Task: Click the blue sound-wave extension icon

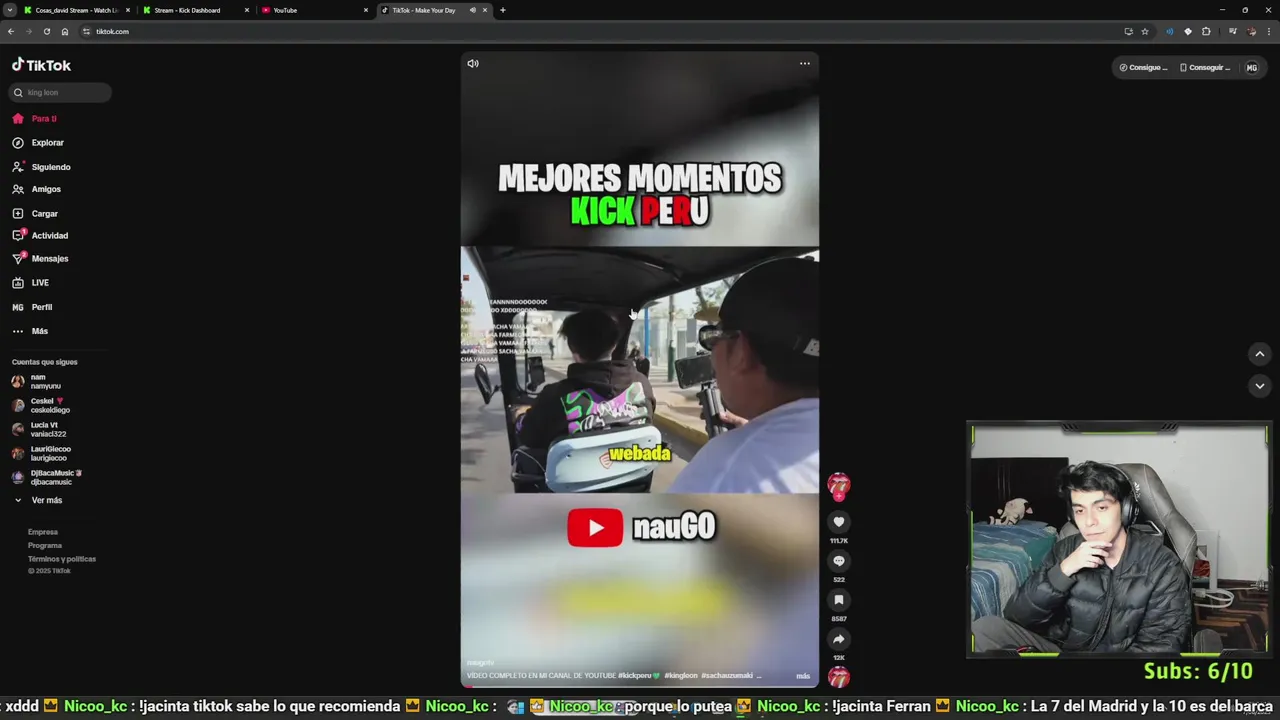Action: [x=1169, y=31]
